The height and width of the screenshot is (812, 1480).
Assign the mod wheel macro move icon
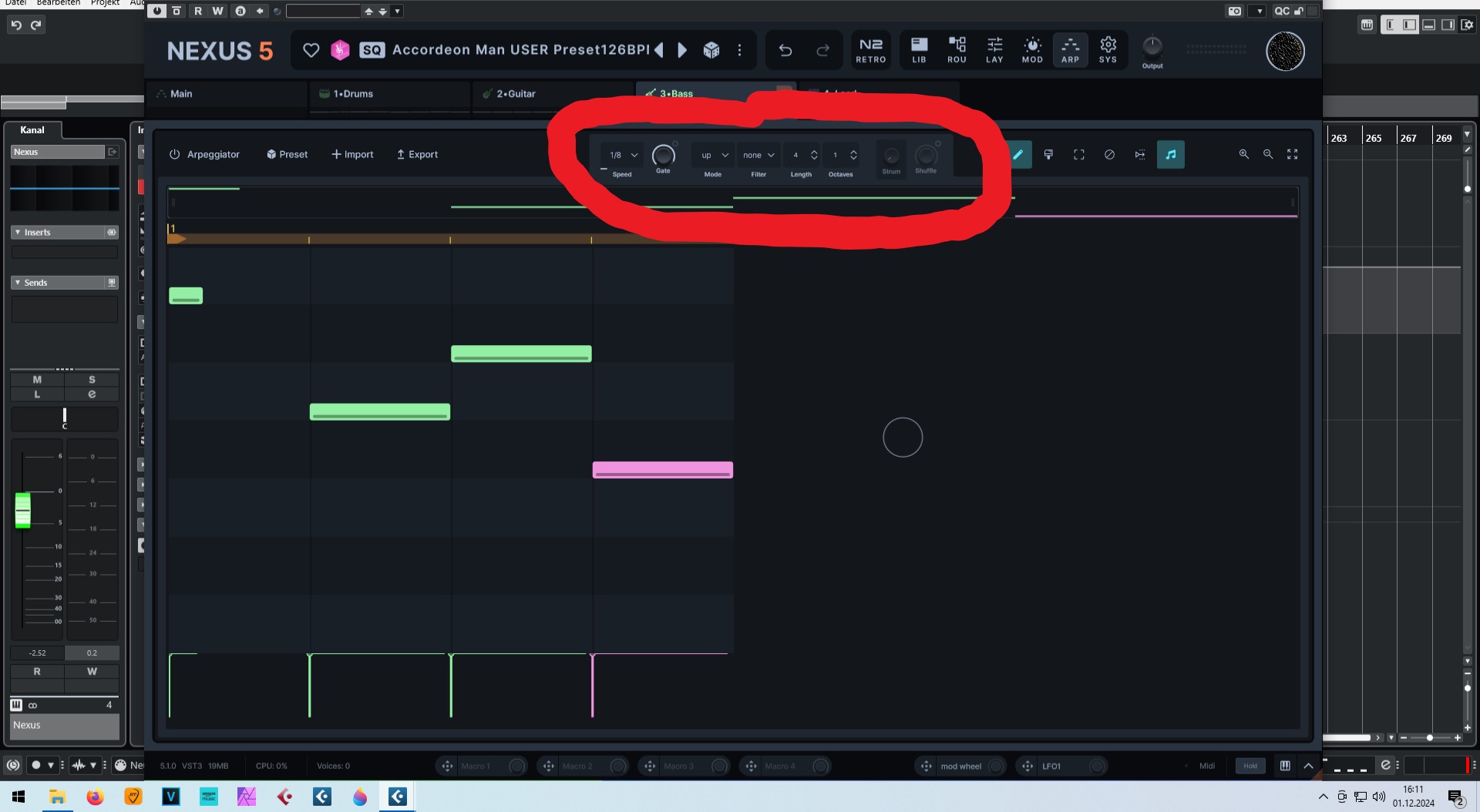click(x=926, y=766)
